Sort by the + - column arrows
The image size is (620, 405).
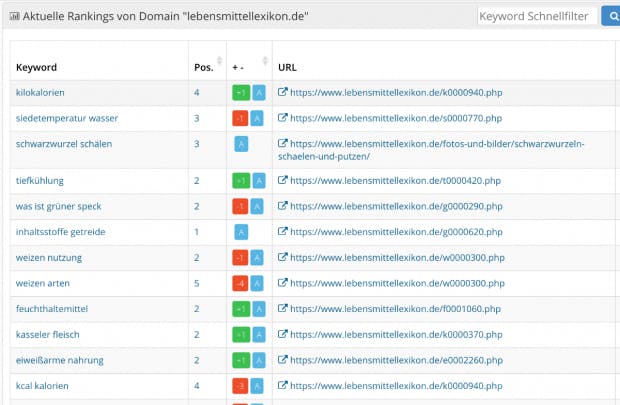click(x=265, y=61)
